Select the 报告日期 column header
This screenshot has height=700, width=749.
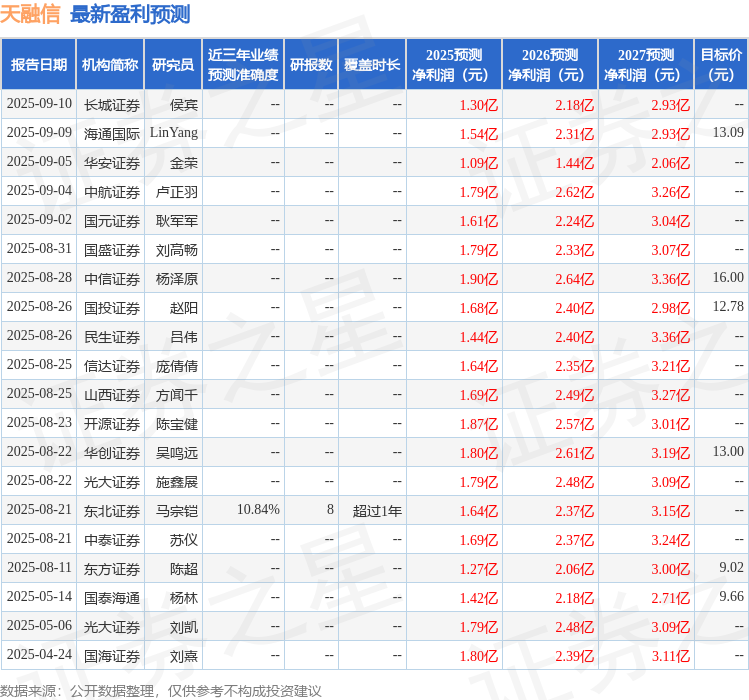[x=39, y=65]
